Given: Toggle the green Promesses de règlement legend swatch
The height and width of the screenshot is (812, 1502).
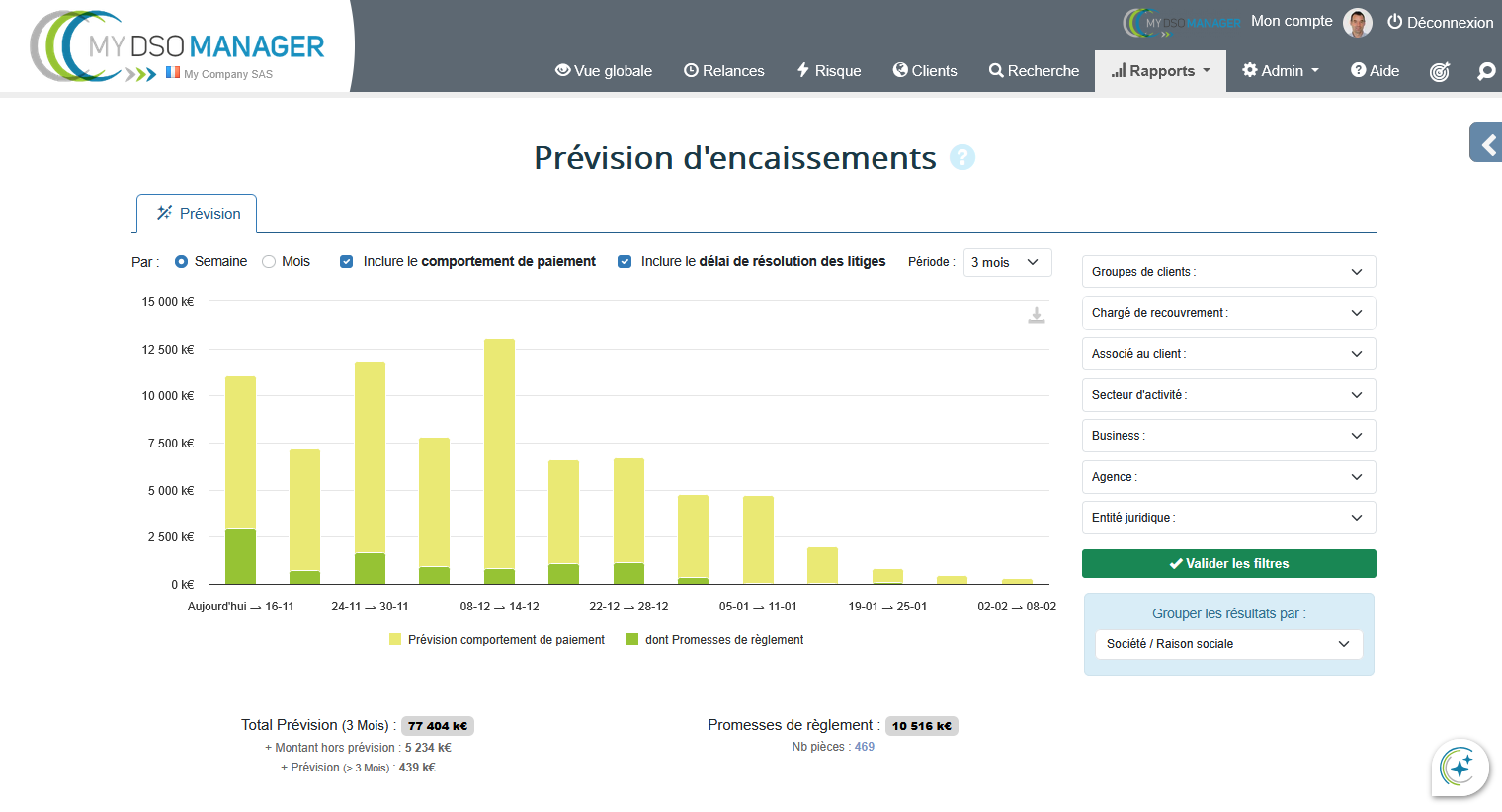Looking at the screenshot, I should point(632,640).
